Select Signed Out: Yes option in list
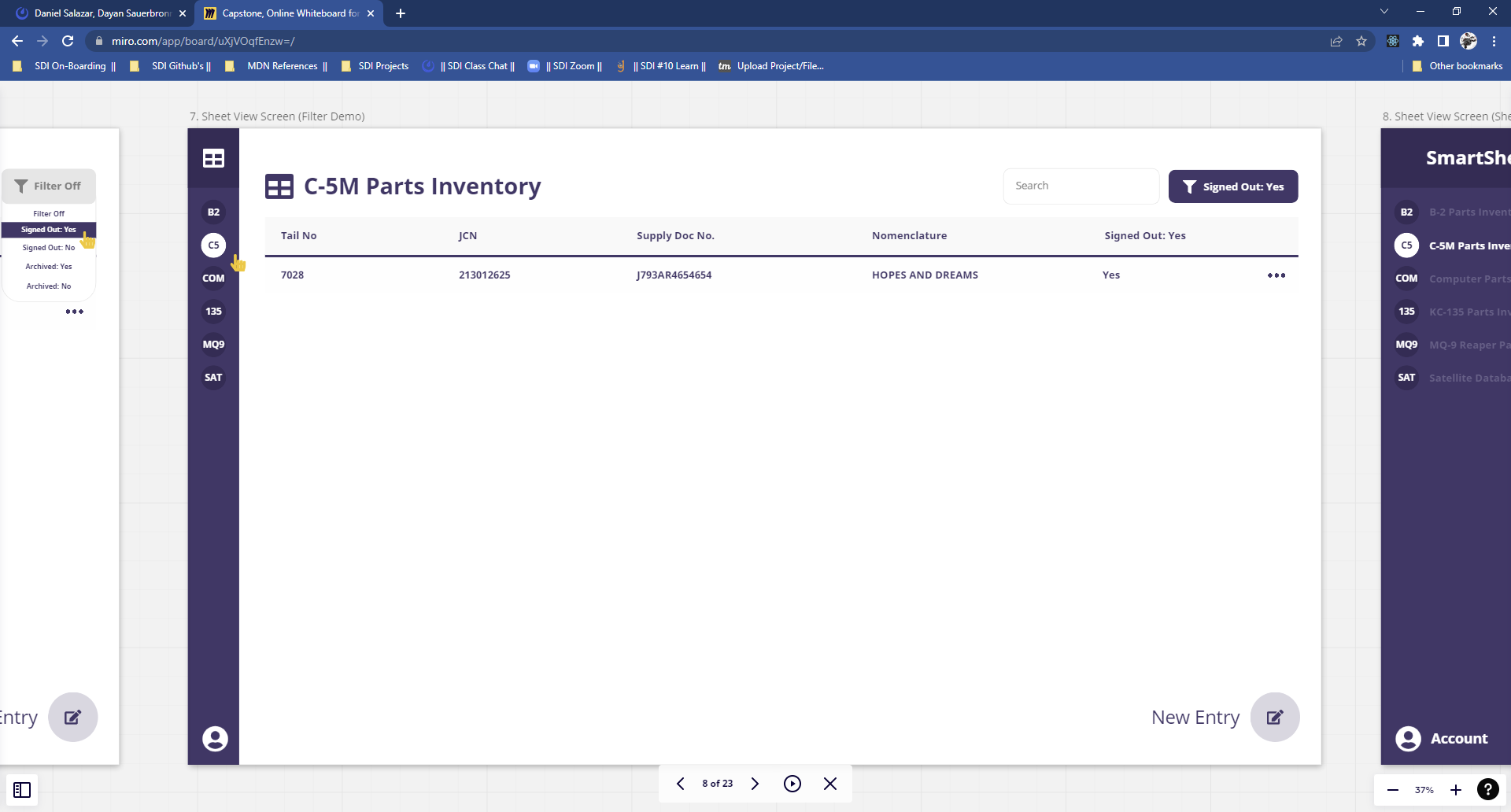1511x812 pixels. [x=49, y=230]
